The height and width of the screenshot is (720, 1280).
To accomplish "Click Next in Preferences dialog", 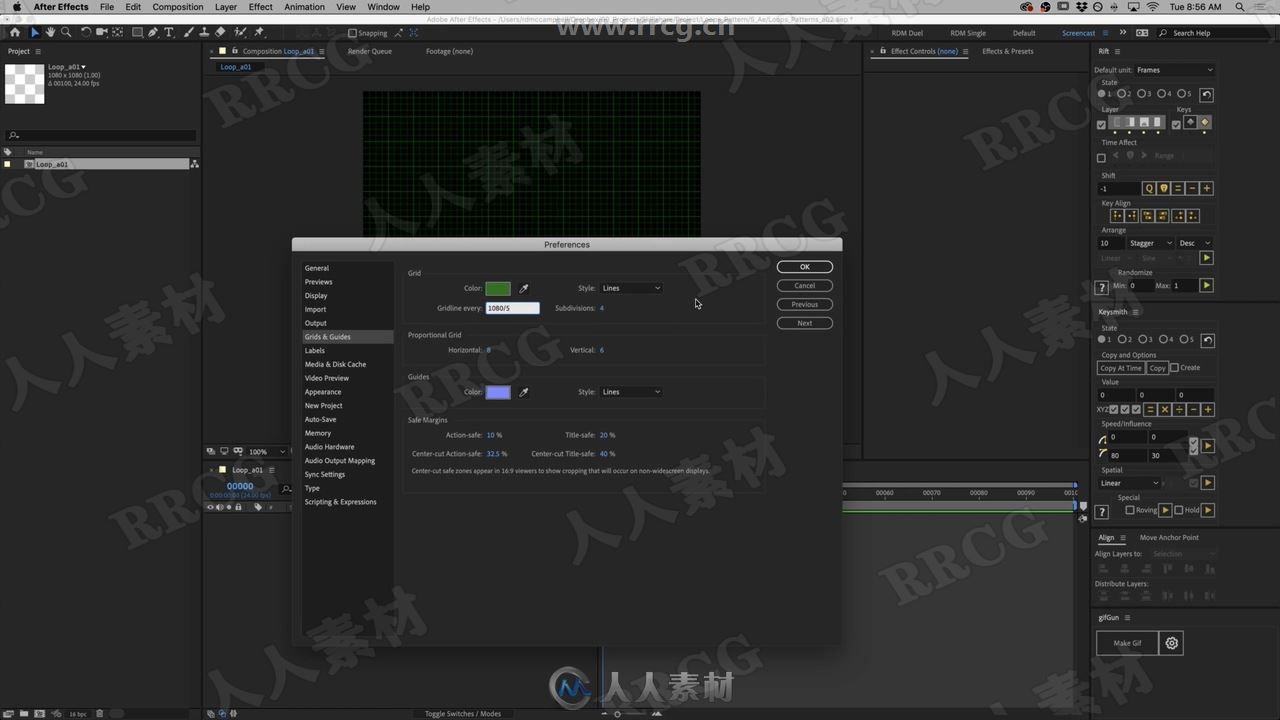I will coord(805,323).
